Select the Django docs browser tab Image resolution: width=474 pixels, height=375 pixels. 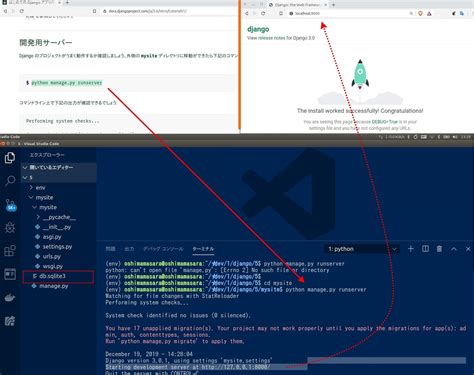[31, 3]
